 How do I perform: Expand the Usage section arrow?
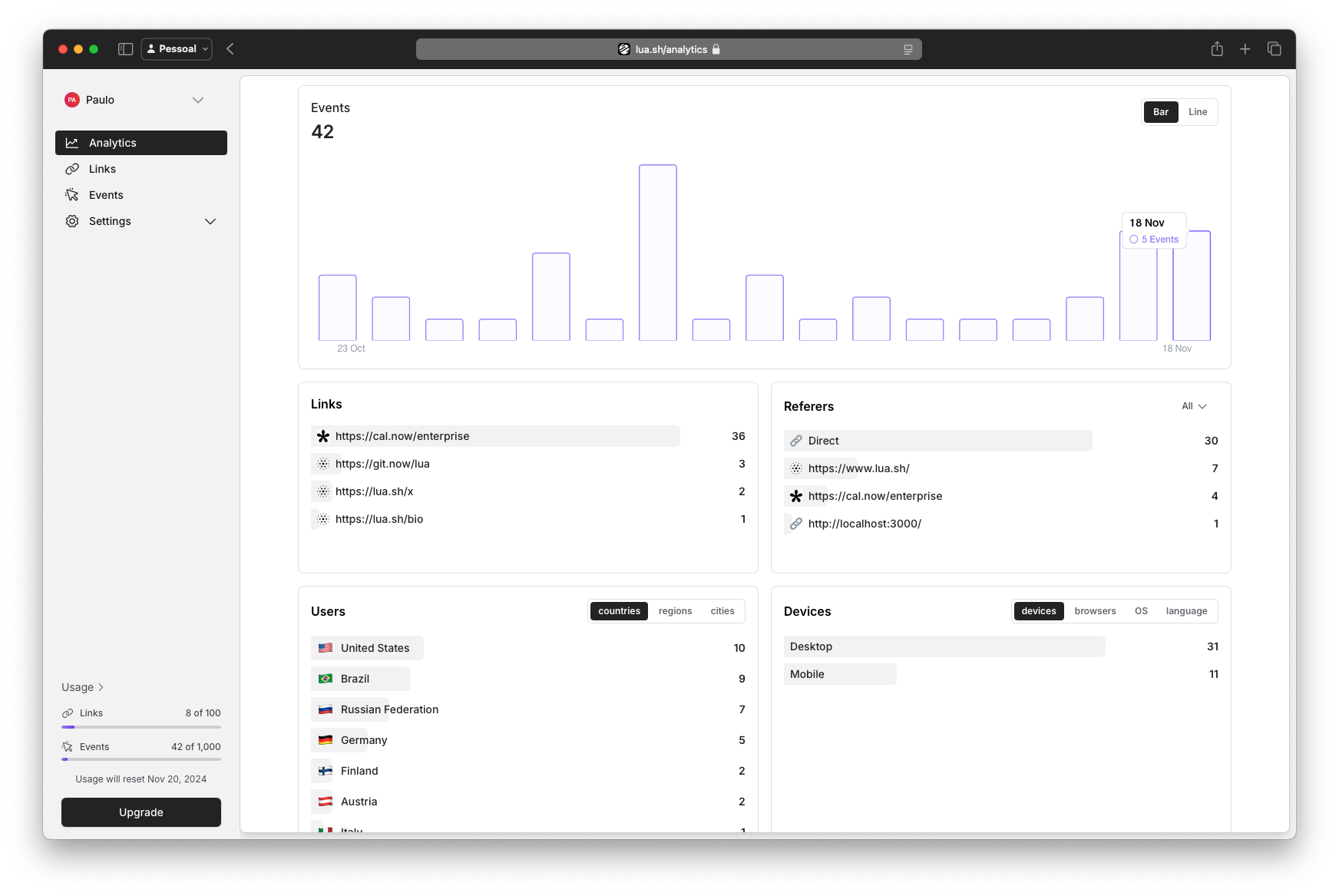[x=101, y=687]
